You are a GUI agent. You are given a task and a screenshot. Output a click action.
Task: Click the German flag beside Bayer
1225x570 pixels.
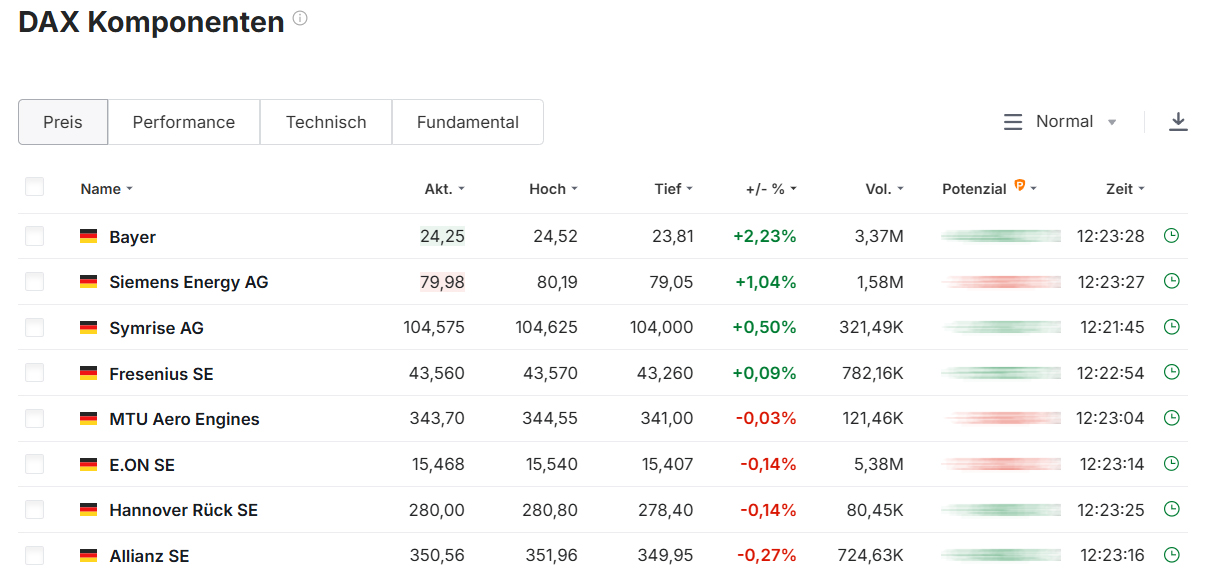point(89,236)
